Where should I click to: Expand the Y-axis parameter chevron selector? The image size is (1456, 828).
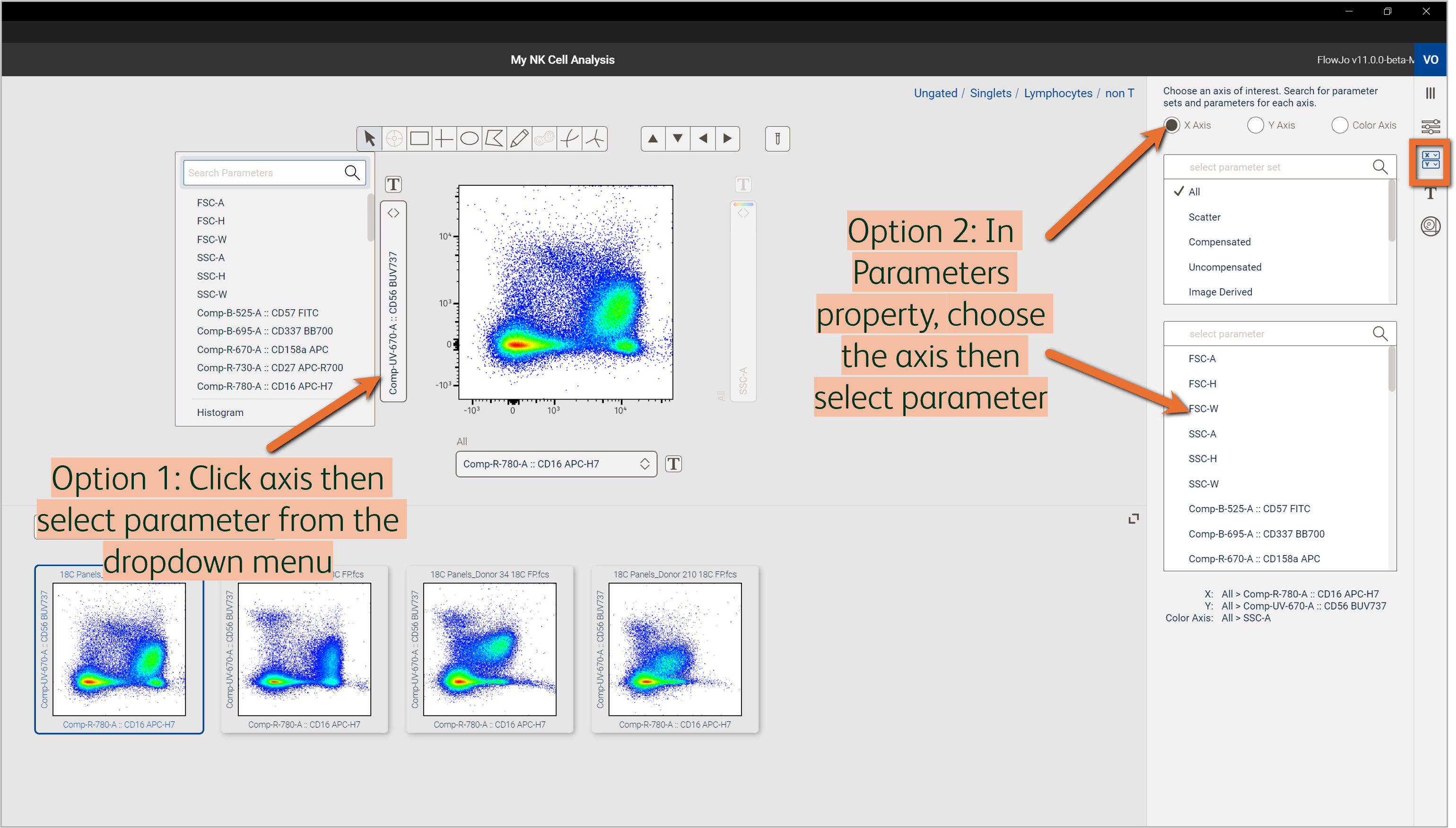[x=393, y=213]
